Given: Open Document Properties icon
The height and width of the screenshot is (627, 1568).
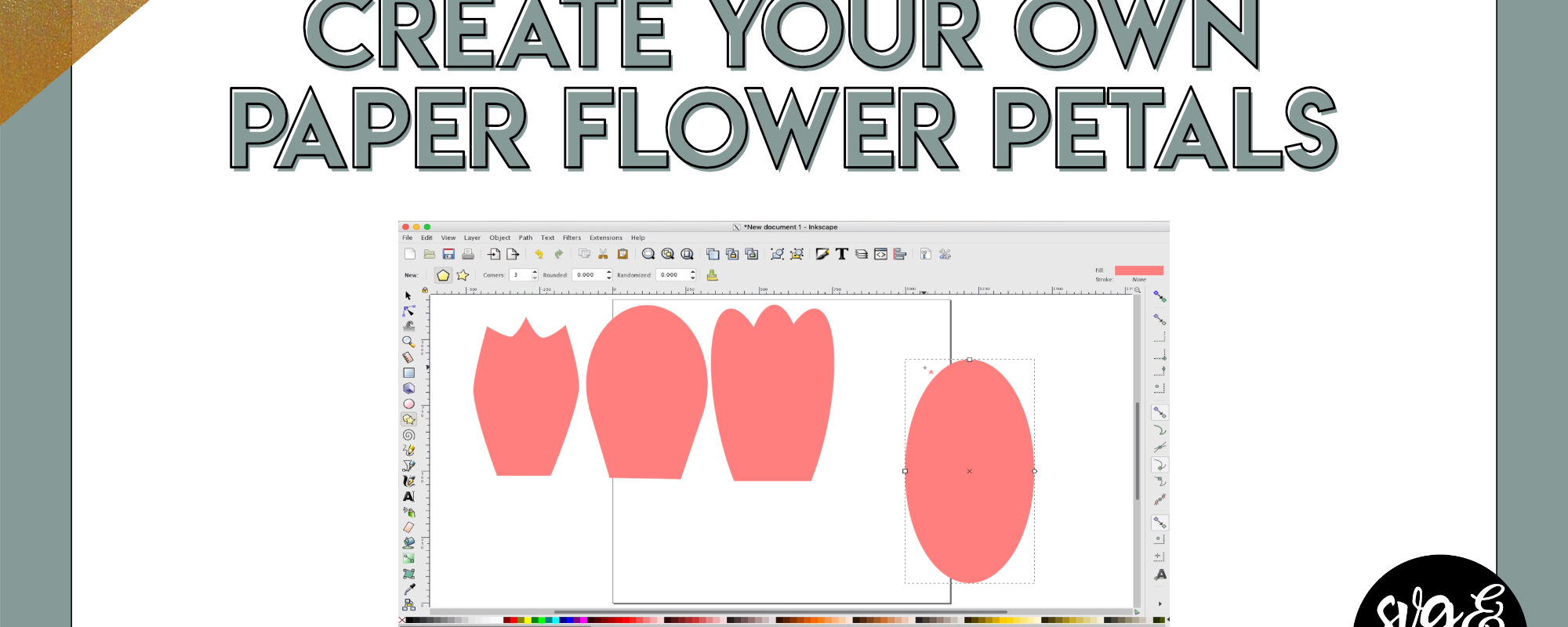Looking at the screenshot, I should tap(926, 254).
